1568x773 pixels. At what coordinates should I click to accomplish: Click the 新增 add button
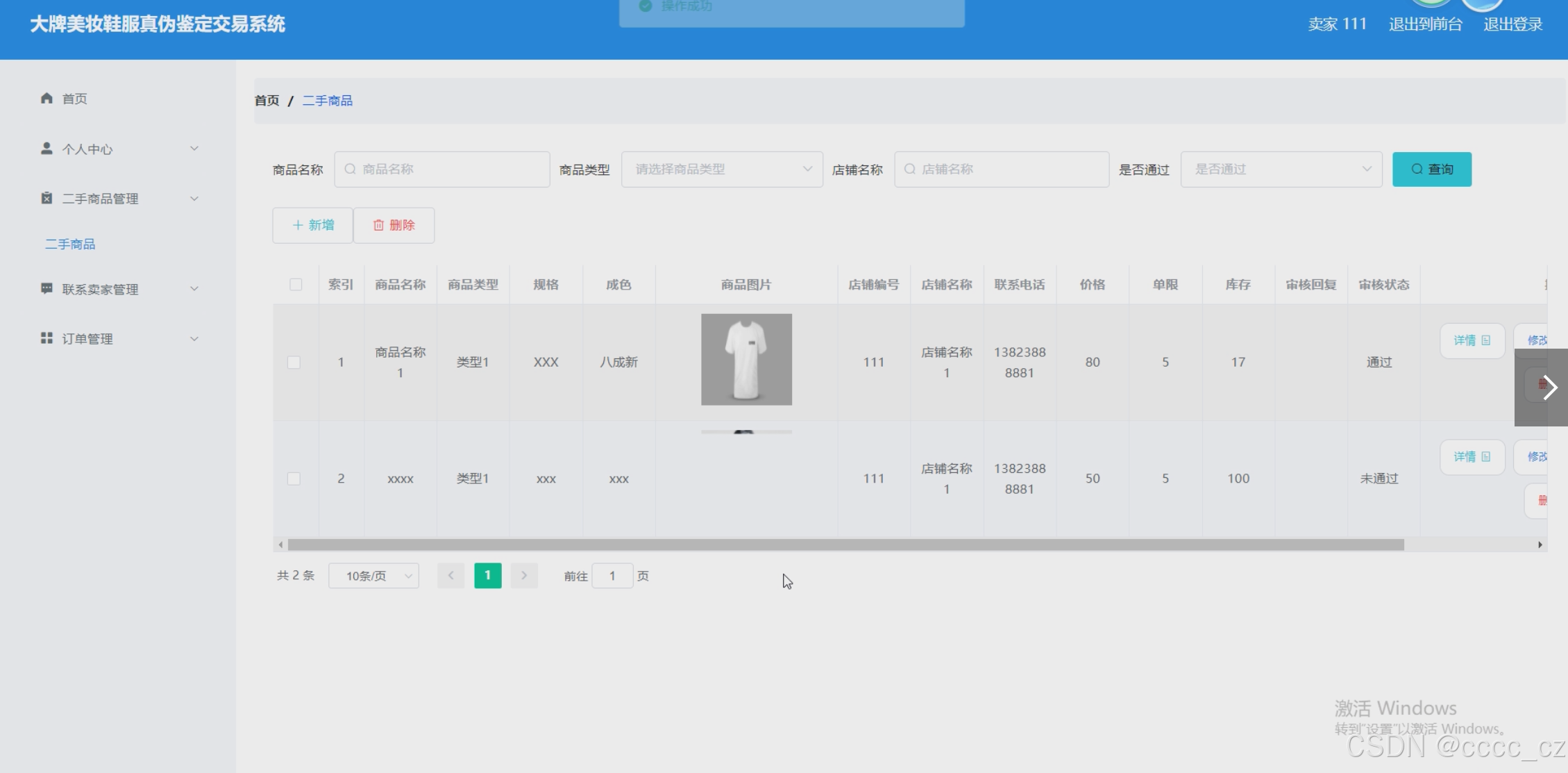tap(313, 225)
